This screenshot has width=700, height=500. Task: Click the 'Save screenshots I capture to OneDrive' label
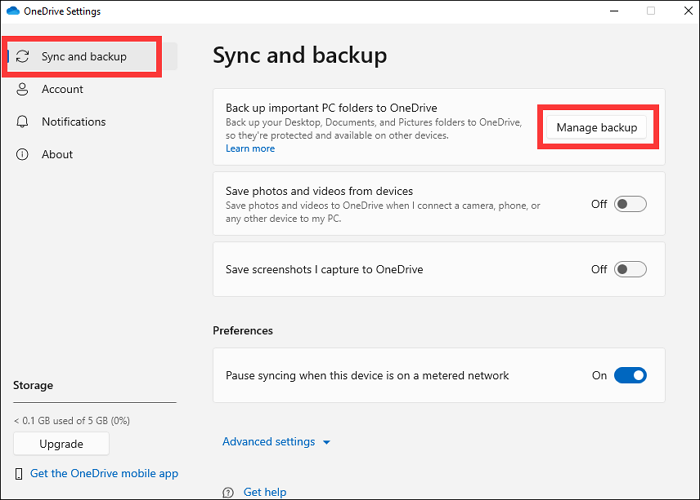pyautogui.click(x=324, y=269)
